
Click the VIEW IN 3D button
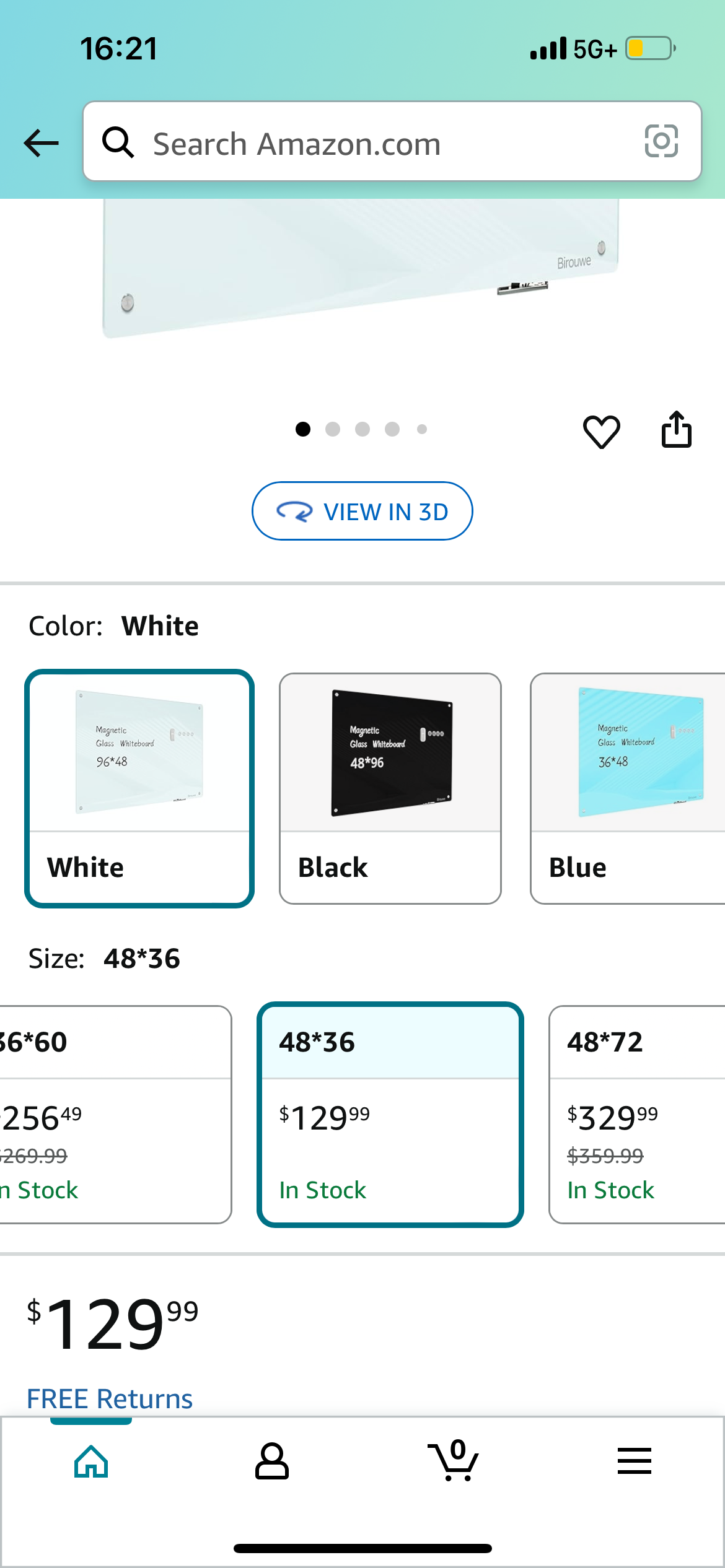362,511
